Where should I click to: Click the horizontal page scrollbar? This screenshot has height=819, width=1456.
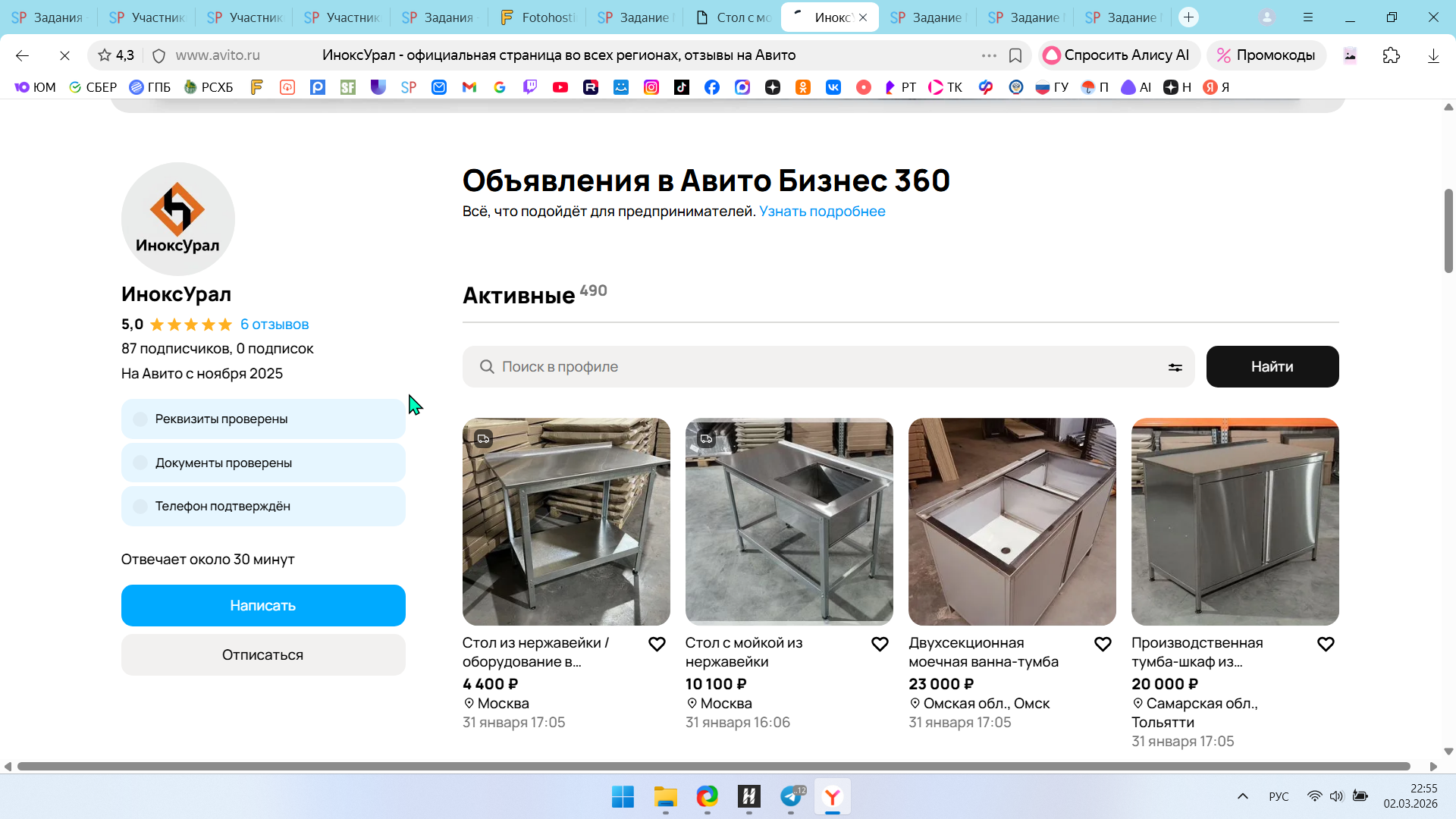[x=714, y=767]
